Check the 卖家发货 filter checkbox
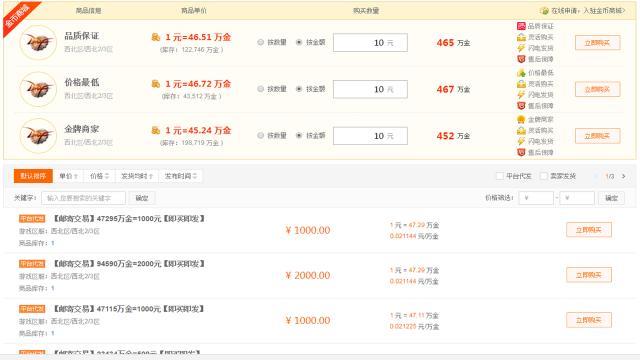 click(x=543, y=176)
